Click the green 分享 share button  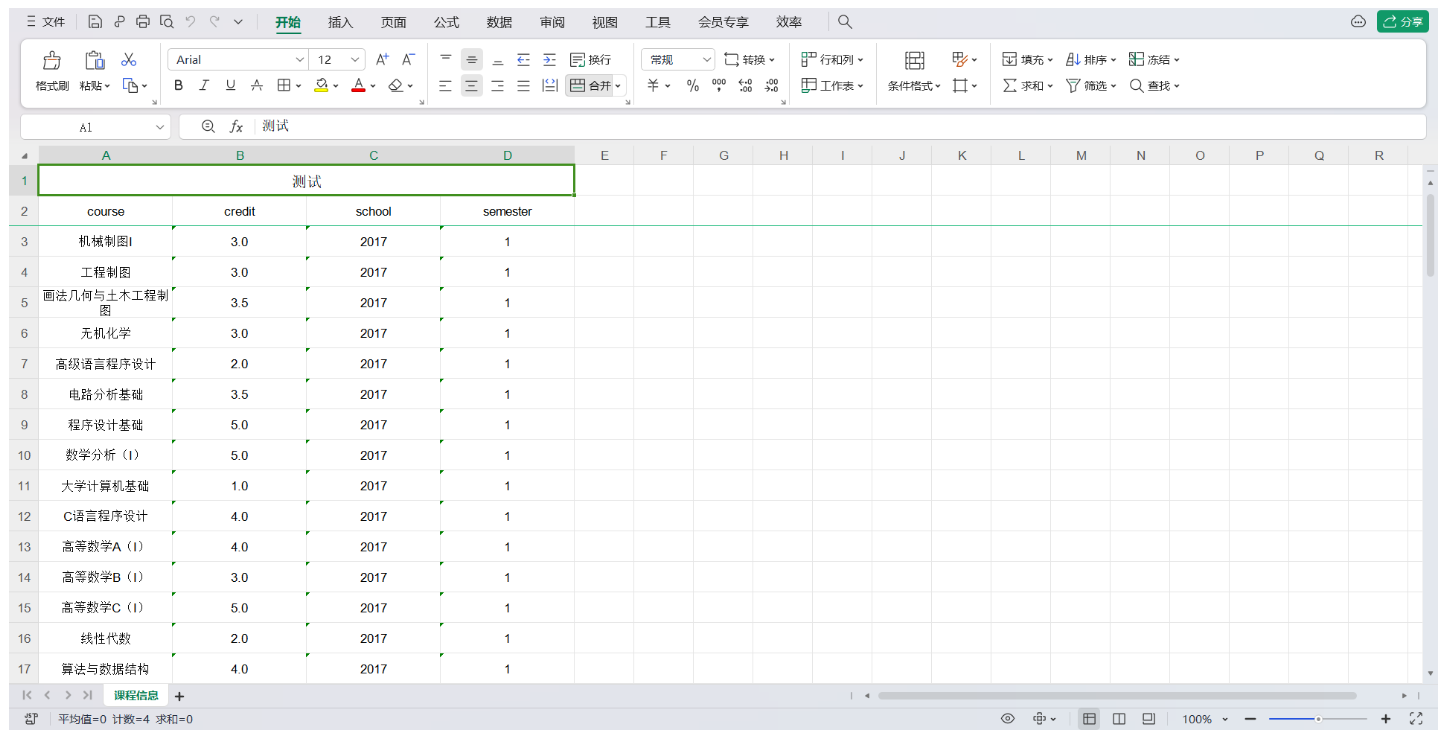[1403, 22]
